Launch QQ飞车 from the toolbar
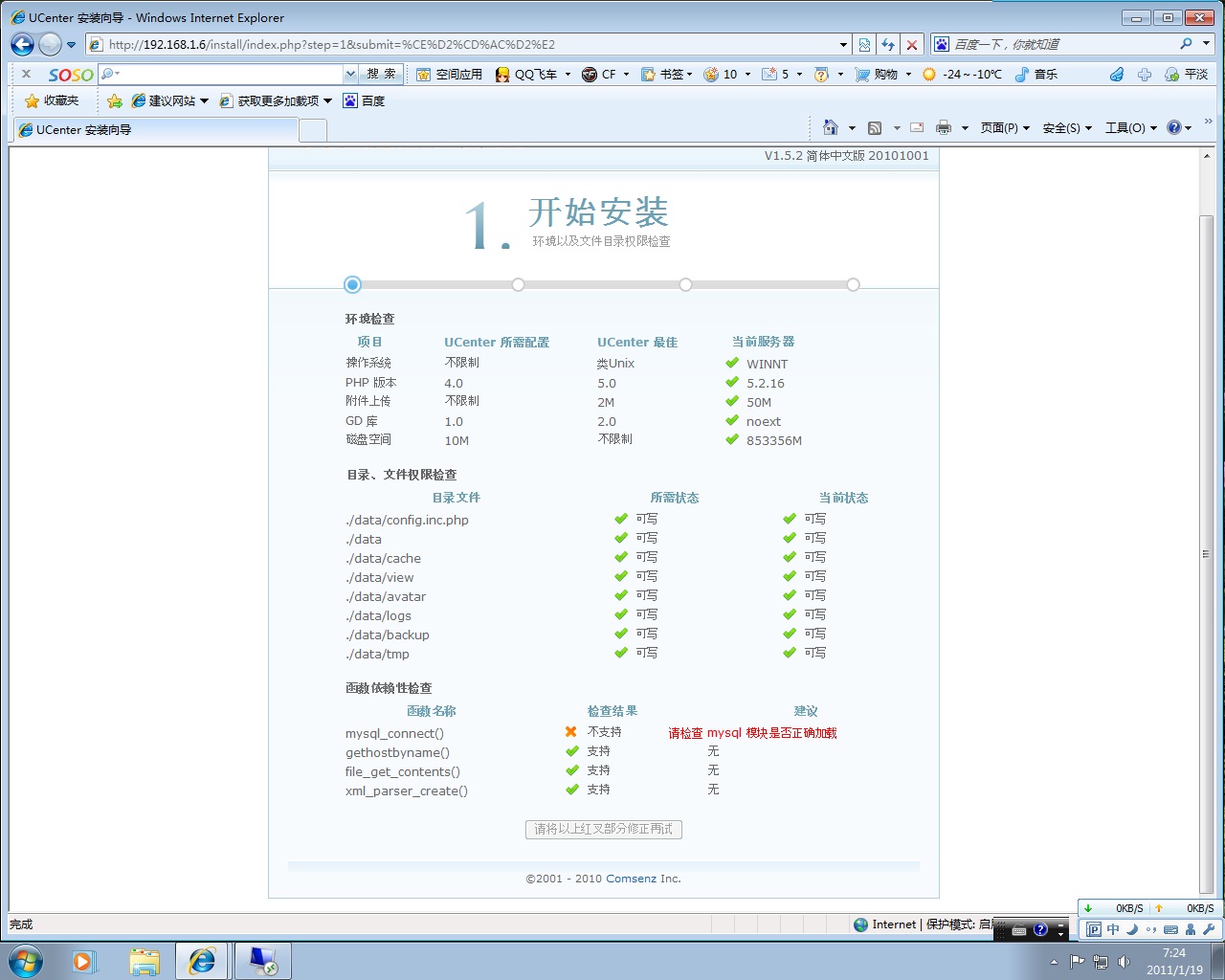1225x980 pixels. (x=526, y=74)
